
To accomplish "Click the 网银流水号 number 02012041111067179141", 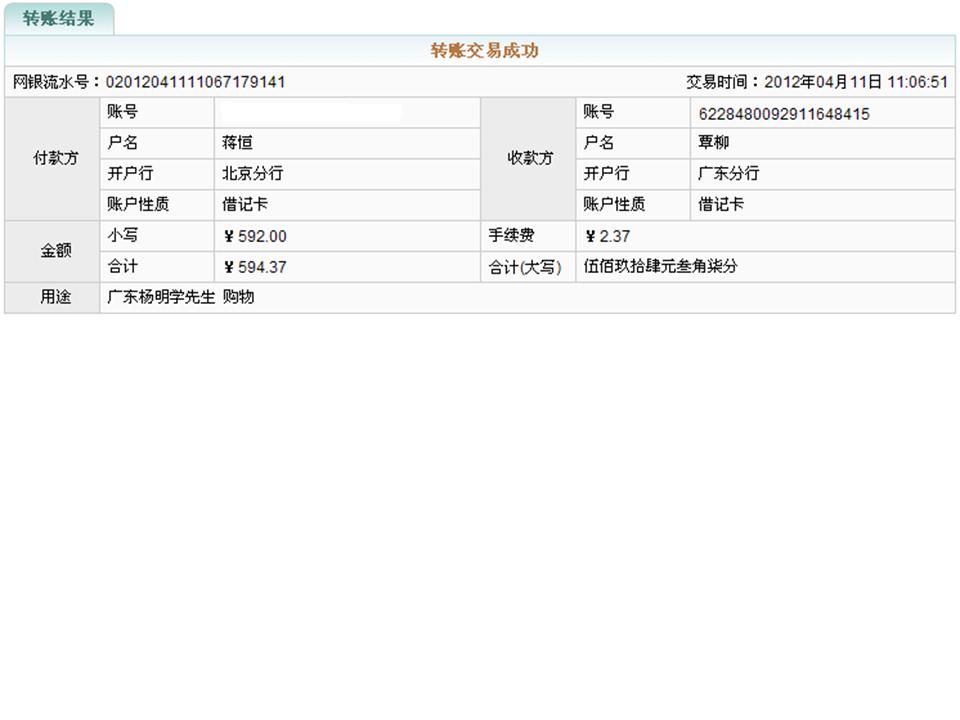I will click(195, 82).
